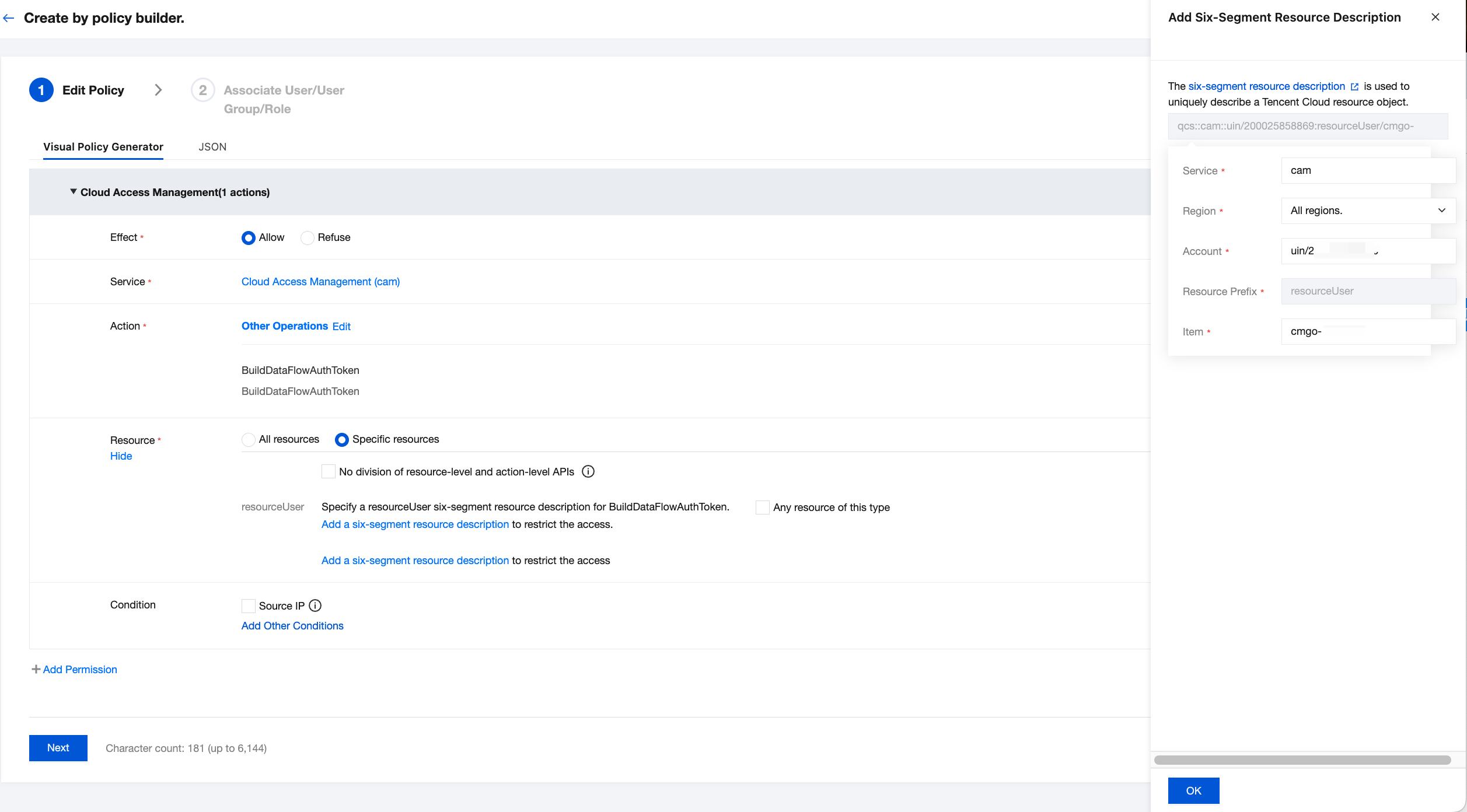Select the Visual Policy Generator tab

click(x=103, y=147)
